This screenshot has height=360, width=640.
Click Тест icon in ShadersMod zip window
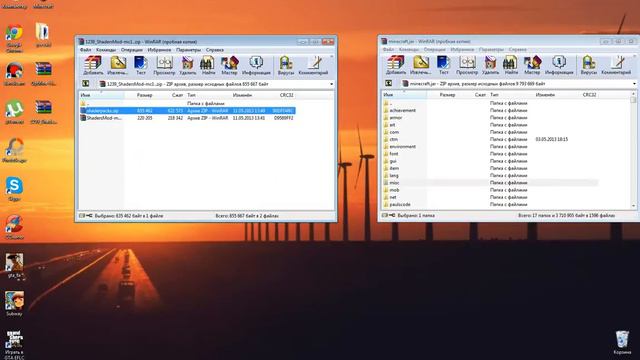click(x=140, y=65)
